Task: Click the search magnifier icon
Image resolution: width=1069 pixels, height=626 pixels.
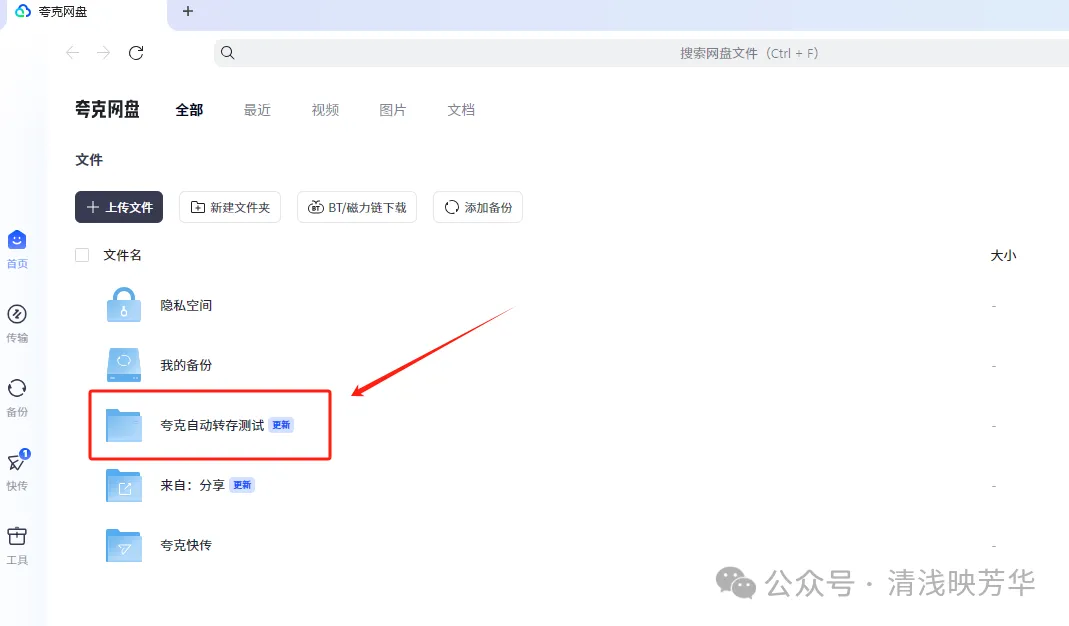Action: click(228, 53)
